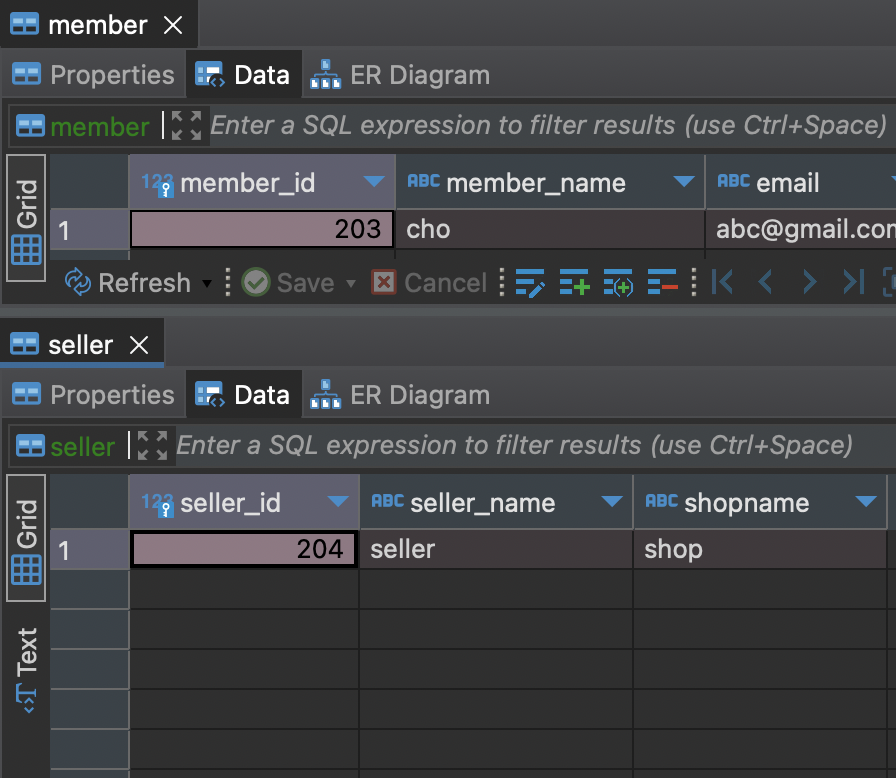Switch to the member editor tab

click(98, 25)
